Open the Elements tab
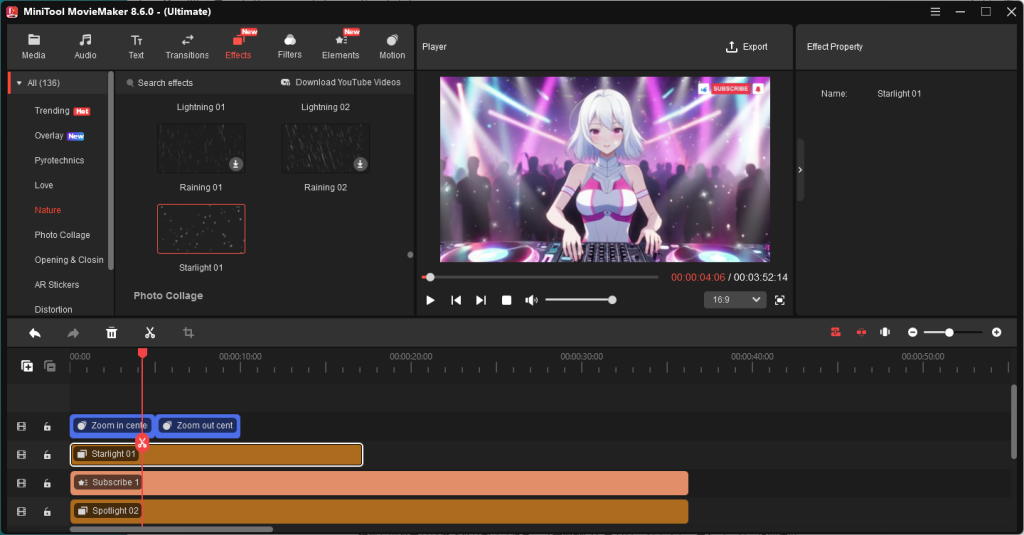 point(341,46)
